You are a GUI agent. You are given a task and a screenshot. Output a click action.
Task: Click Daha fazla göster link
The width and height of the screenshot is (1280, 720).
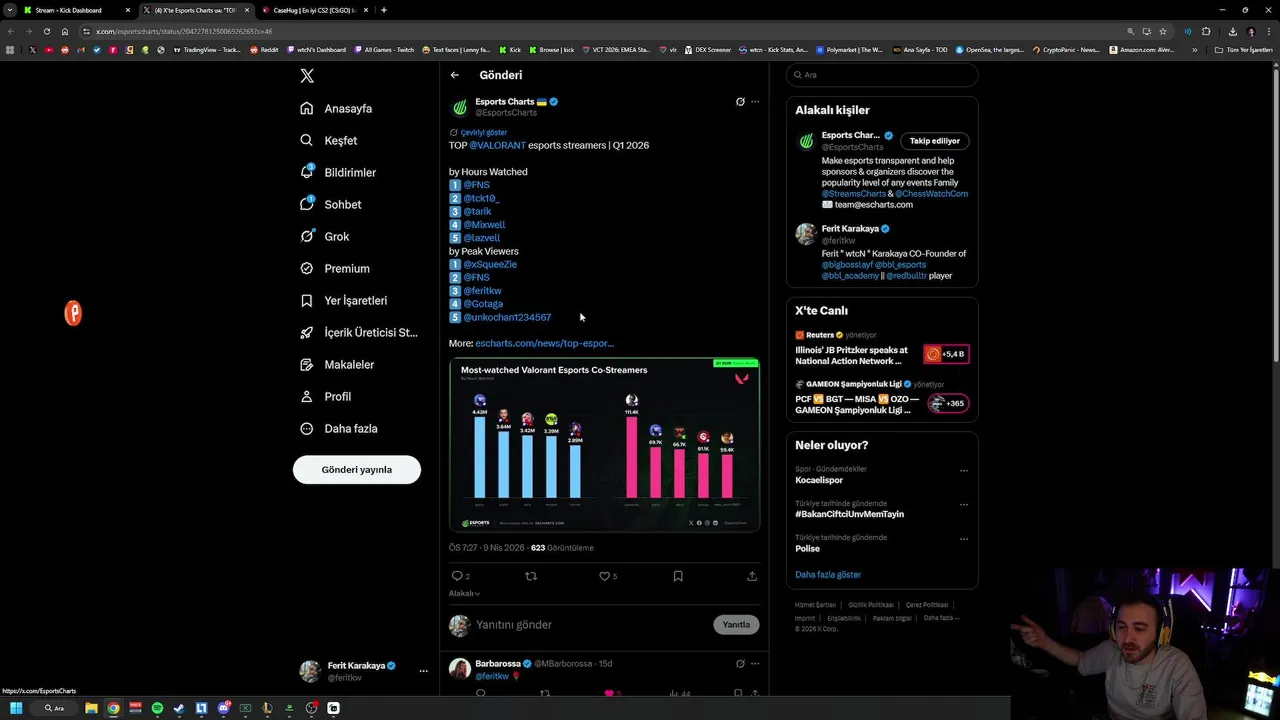click(828, 575)
